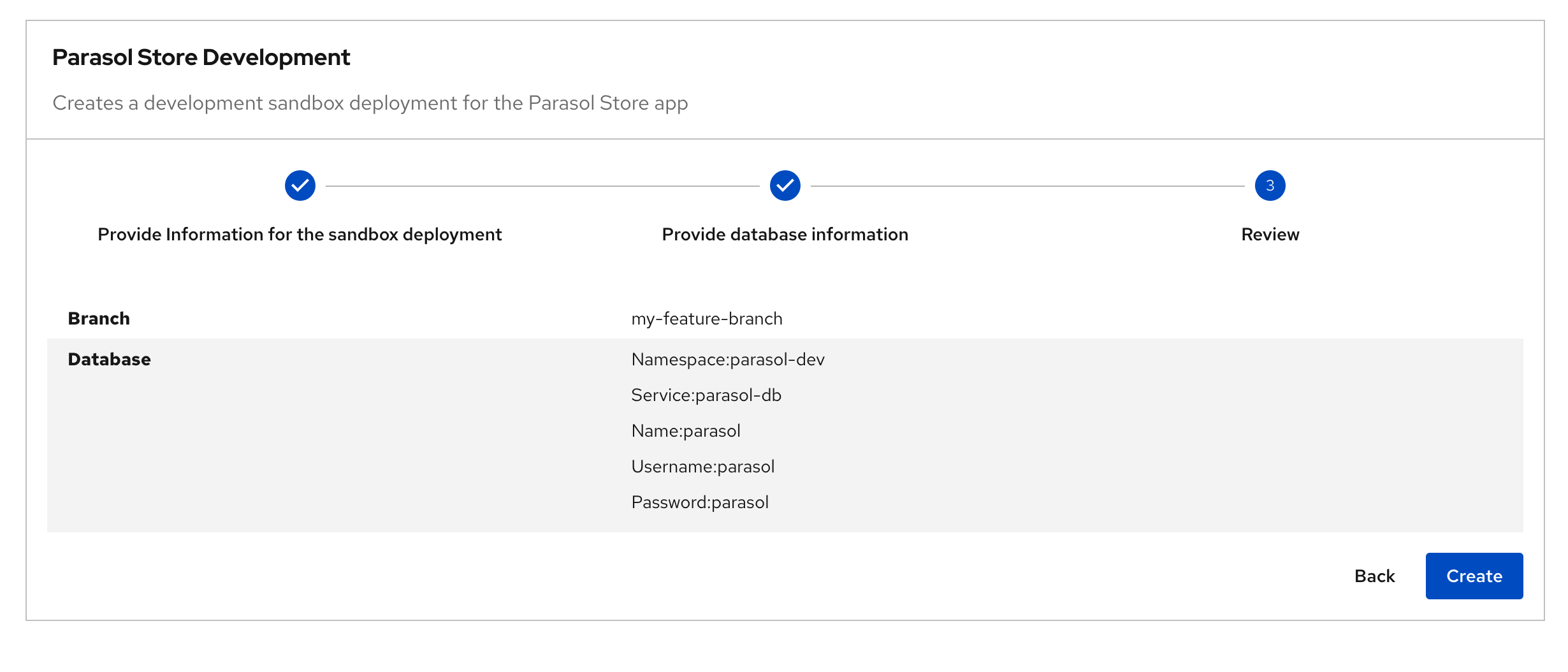Click the 'Parasol Store Development' heading
1568x672 pixels.
pos(201,57)
